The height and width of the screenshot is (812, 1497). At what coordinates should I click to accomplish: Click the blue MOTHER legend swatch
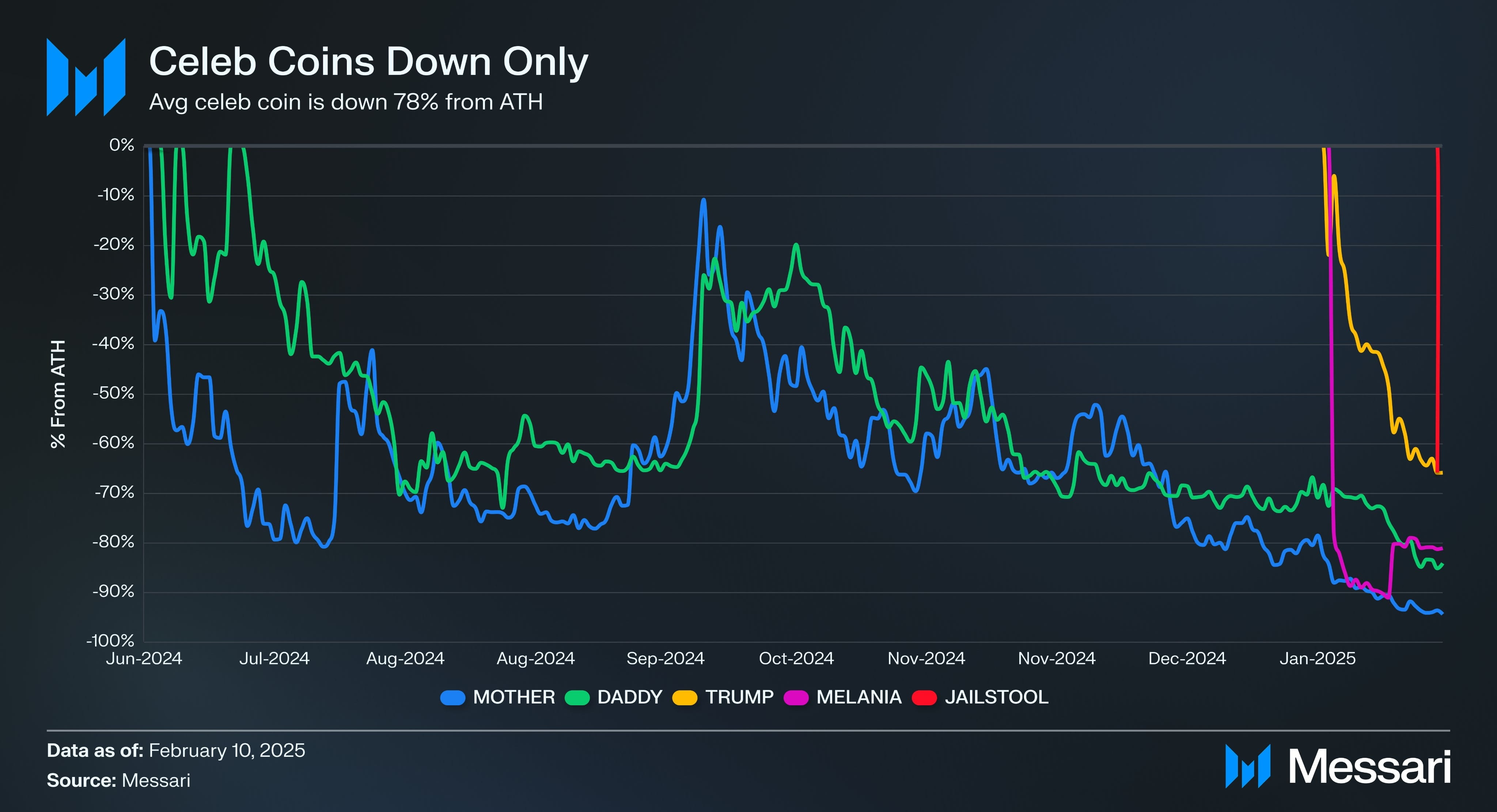coord(453,698)
